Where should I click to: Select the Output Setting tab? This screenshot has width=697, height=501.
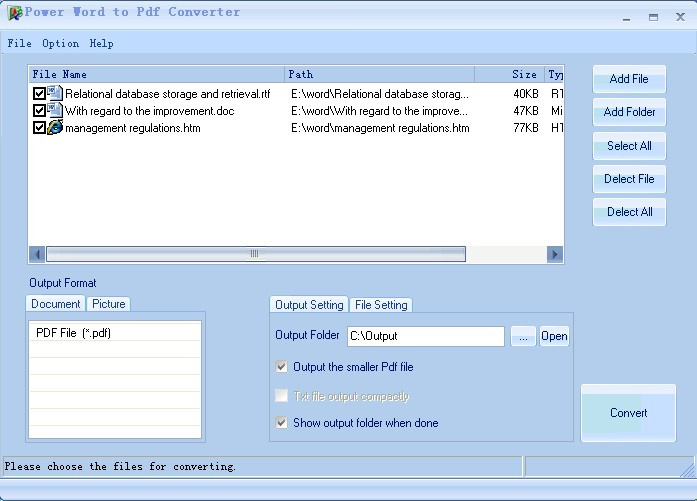click(x=309, y=305)
